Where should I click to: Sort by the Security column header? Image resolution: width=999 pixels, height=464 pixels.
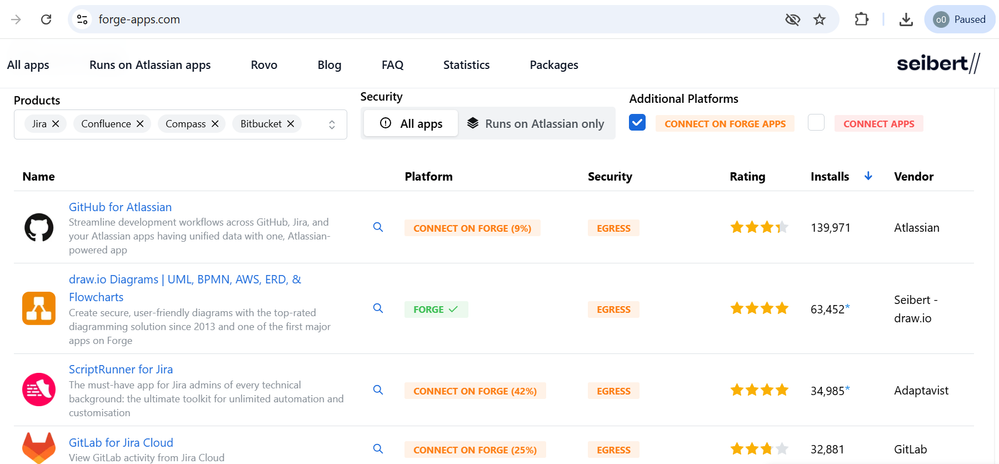[610, 177]
